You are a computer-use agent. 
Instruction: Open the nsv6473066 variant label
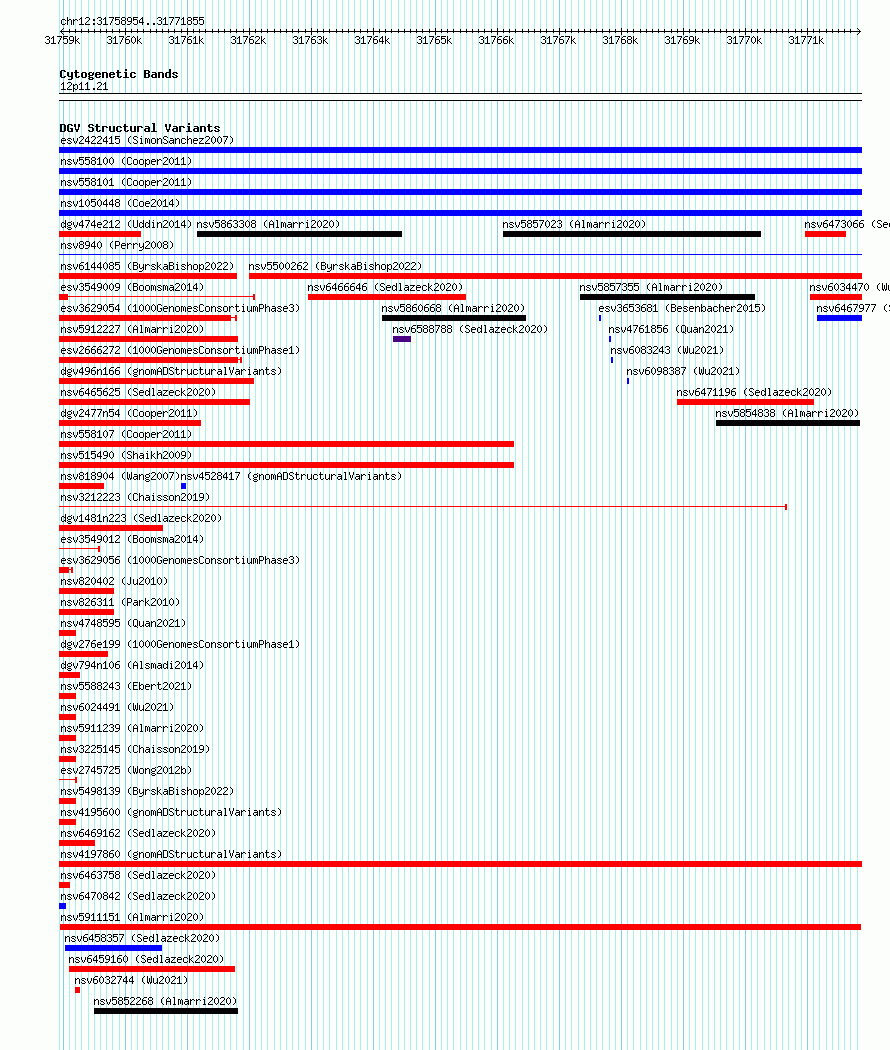tap(847, 224)
